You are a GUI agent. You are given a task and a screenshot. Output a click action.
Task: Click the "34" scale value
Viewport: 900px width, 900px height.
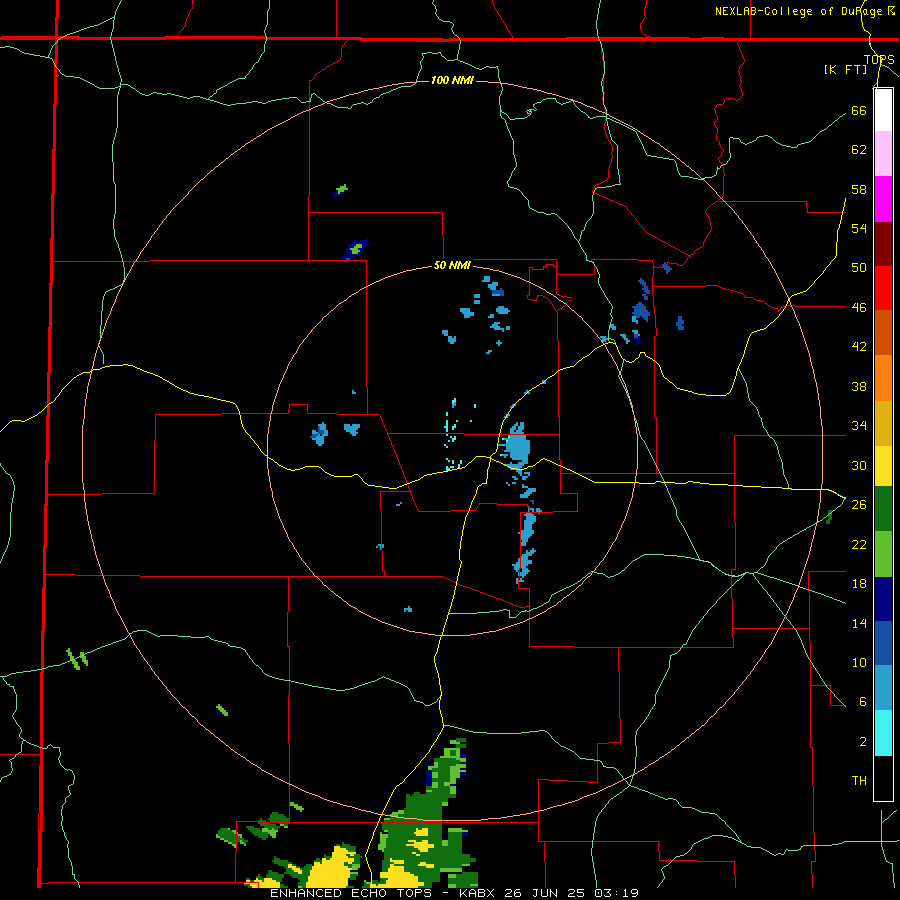859,426
